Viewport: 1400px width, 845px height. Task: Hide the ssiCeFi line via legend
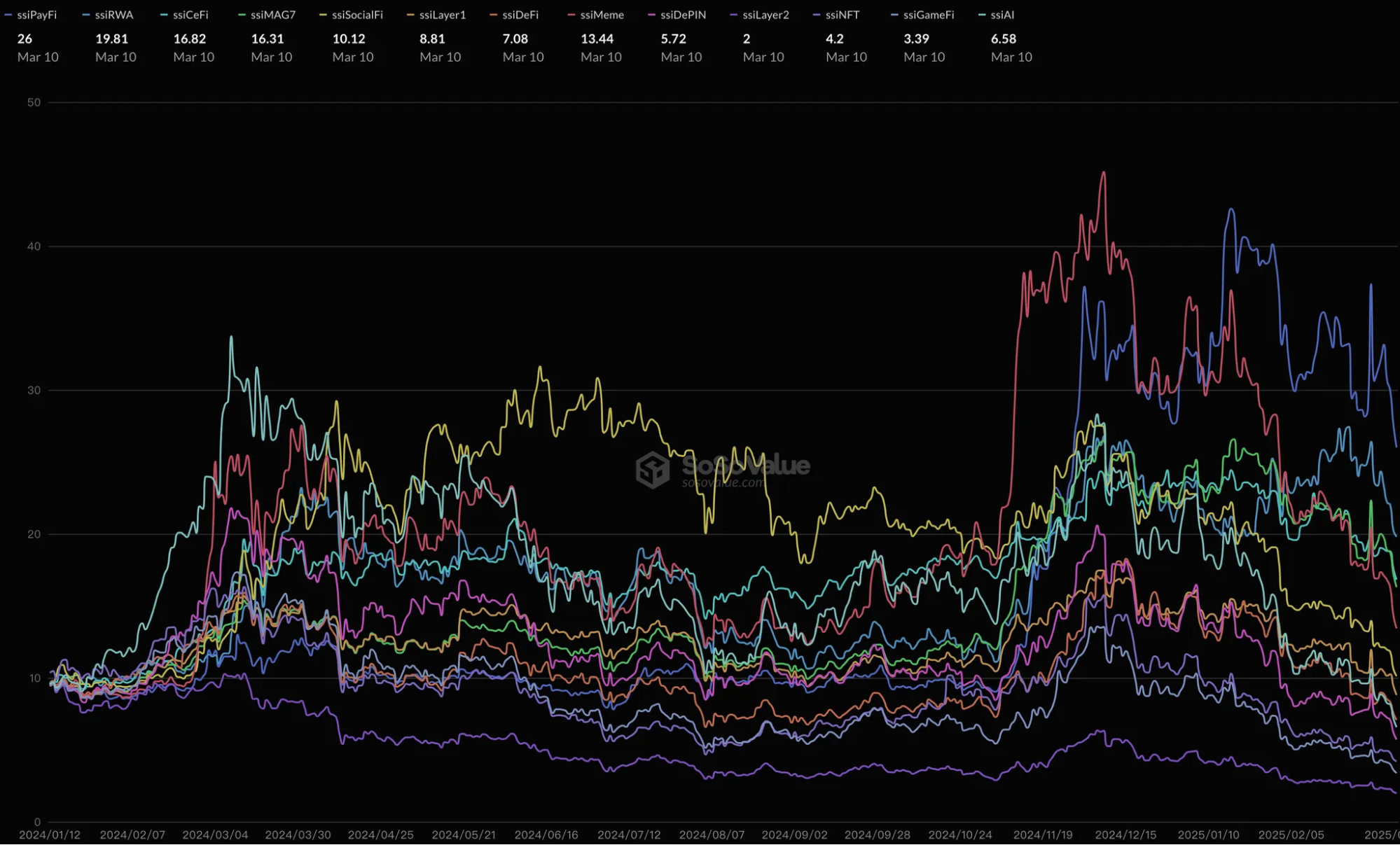[x=184, y=15]
